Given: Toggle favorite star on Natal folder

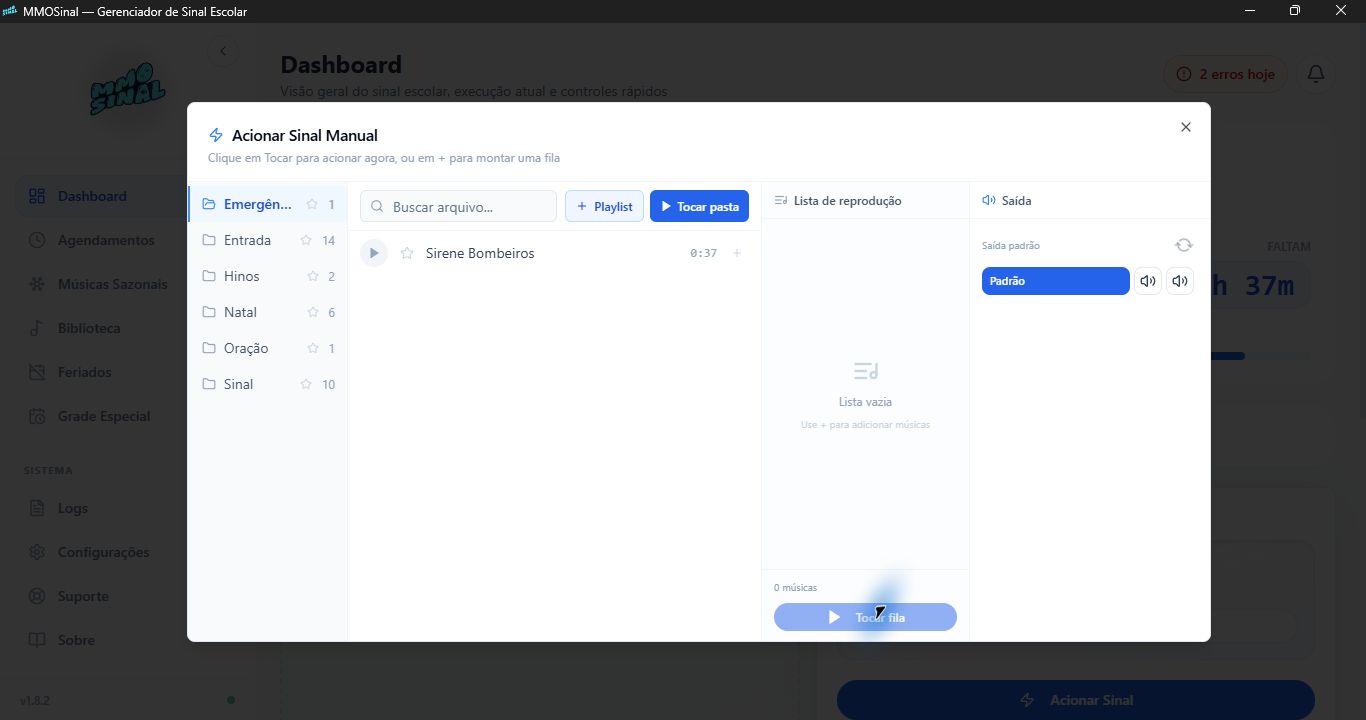Looking at the screenshot, I should pos(312,312).
